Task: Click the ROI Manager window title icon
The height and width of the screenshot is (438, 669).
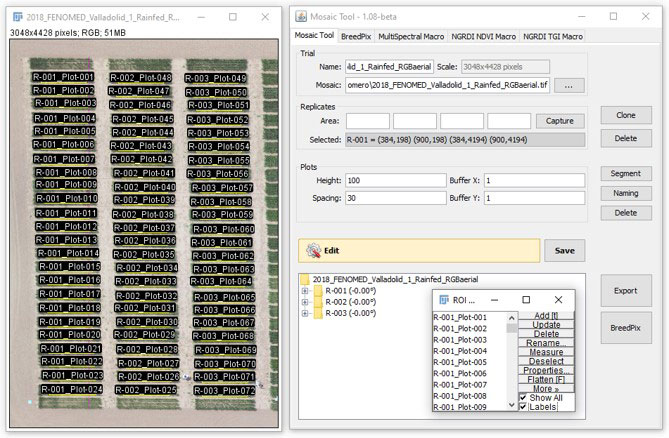Action: tap(444, 300)
